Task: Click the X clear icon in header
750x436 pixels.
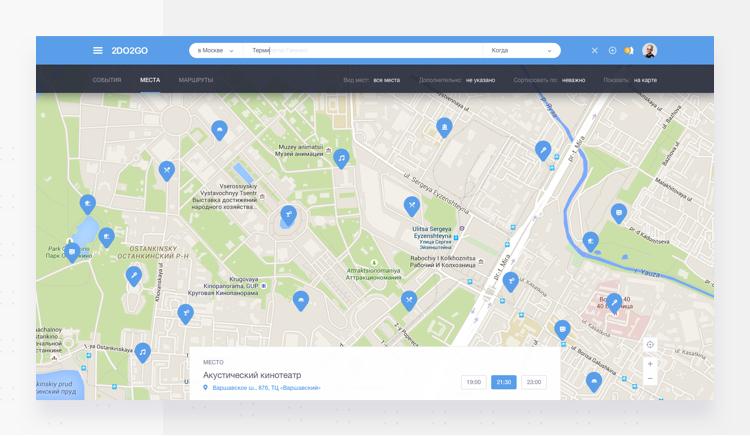Action: (595, 50)
